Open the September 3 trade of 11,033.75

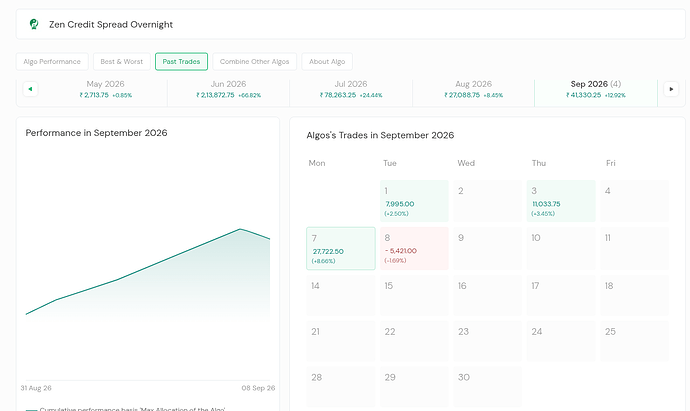click(561, 201)
